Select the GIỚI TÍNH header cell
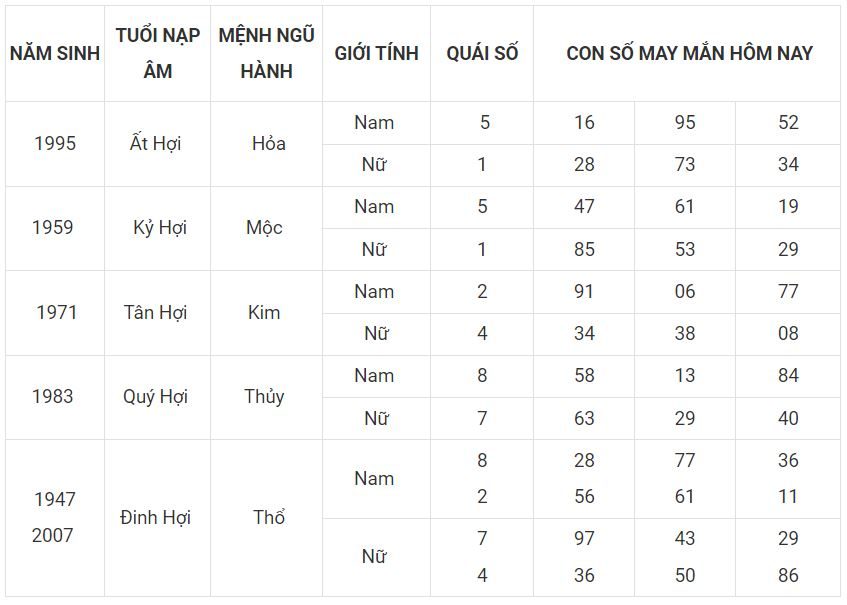 tap(376, 53)
